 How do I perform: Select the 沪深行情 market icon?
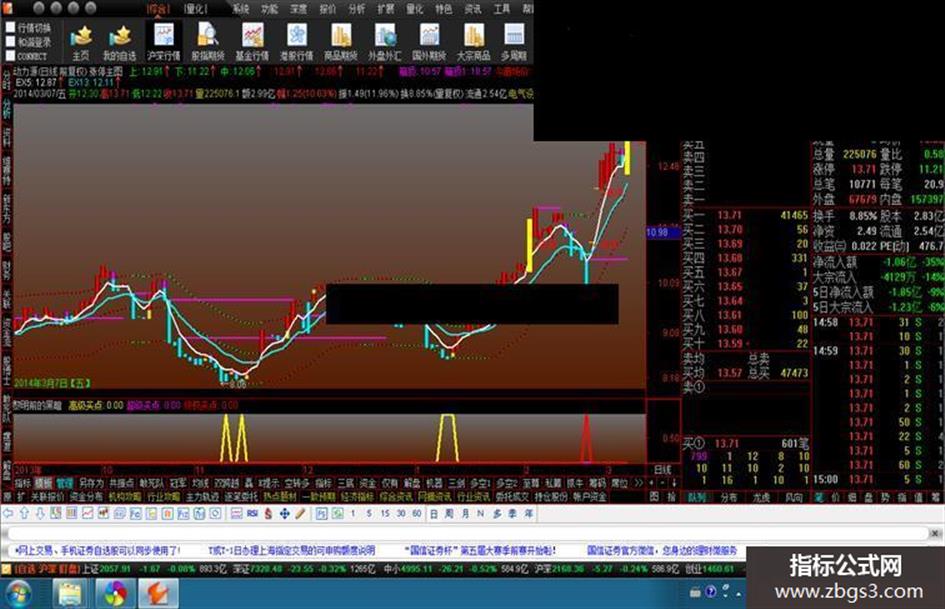164,42
